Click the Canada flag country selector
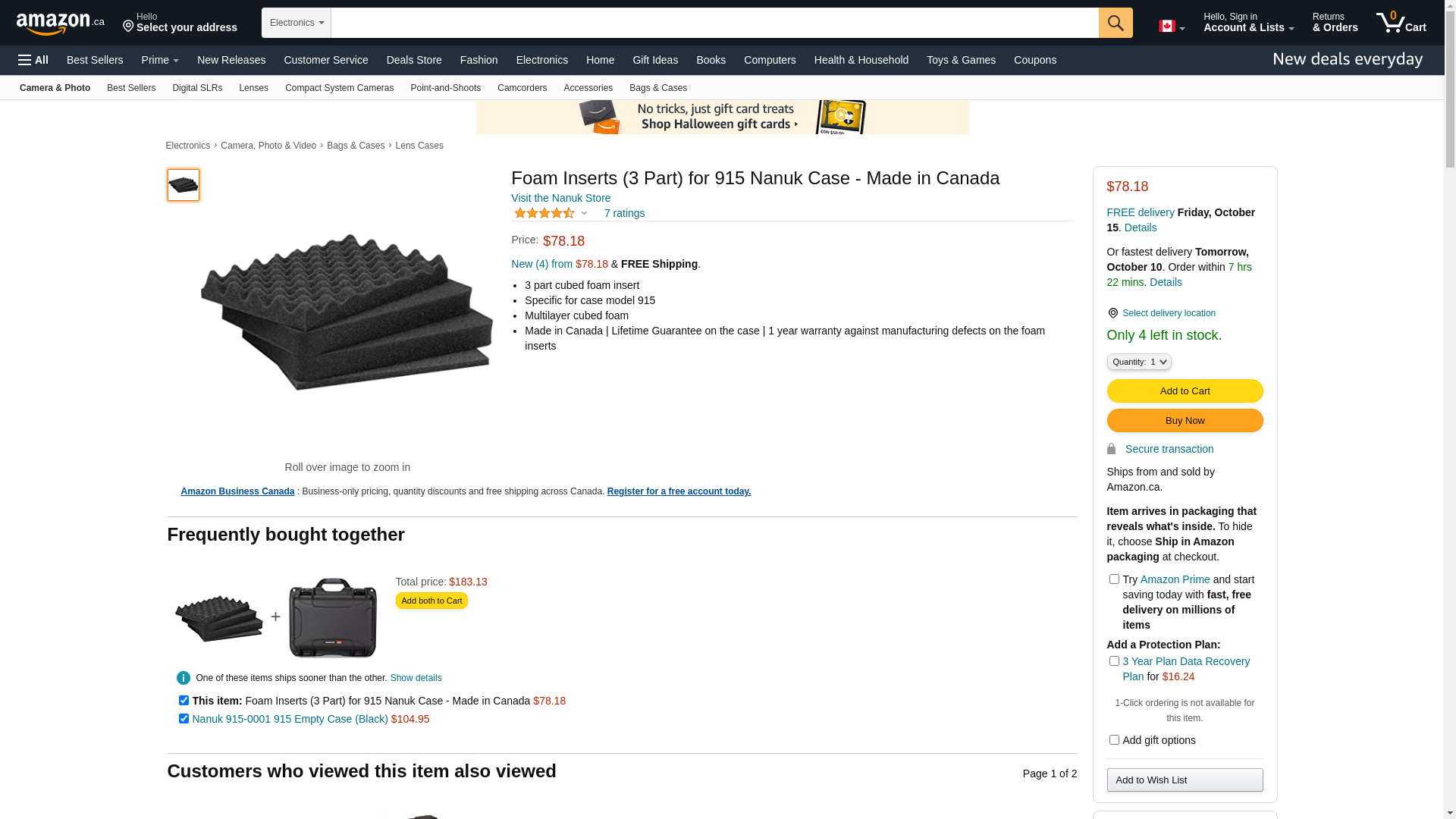The width and height of the screenshot is (1456, 819). [x=1171, y=27]
